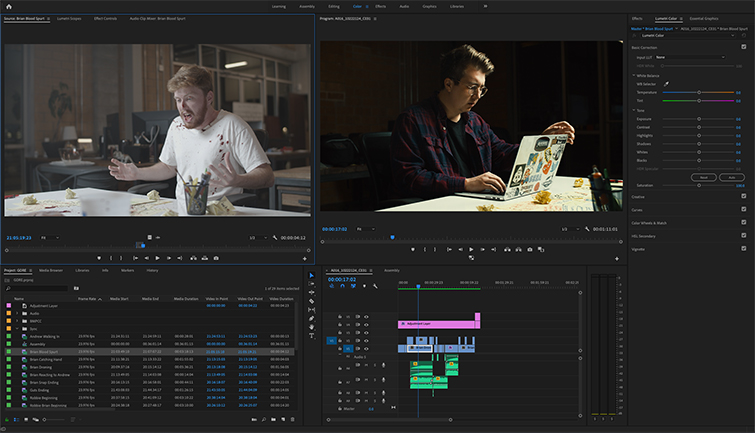
Task: Collapse White Balance section
Action: 634,76
